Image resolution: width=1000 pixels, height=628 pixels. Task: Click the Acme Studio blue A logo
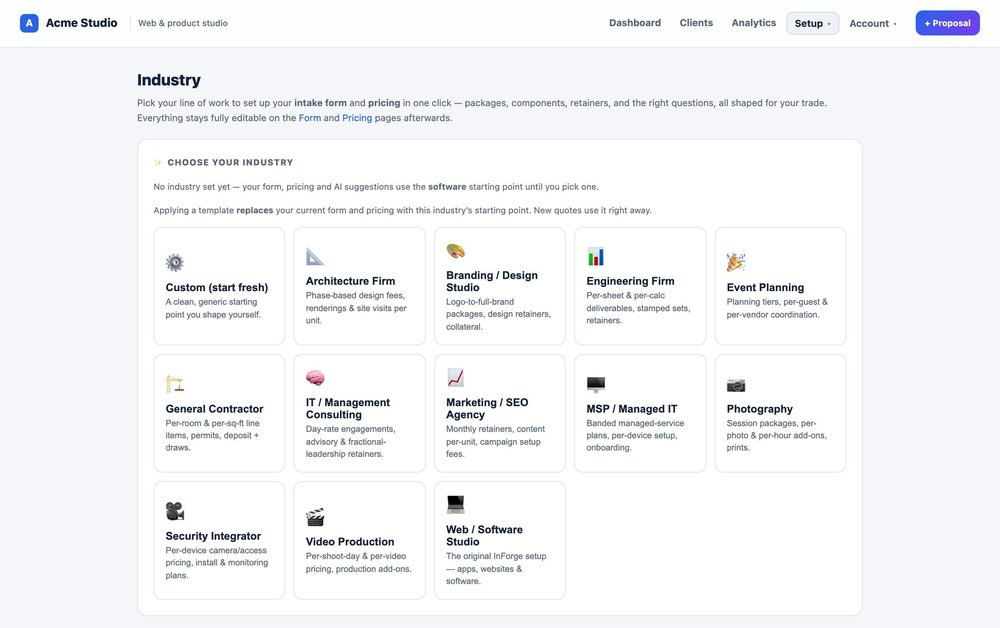[x=29, y=23]
